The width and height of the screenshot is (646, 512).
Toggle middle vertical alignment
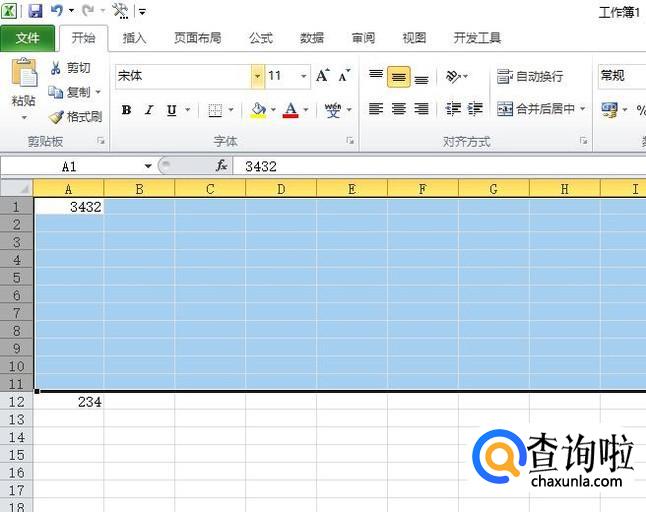click(x=398, y=77)
